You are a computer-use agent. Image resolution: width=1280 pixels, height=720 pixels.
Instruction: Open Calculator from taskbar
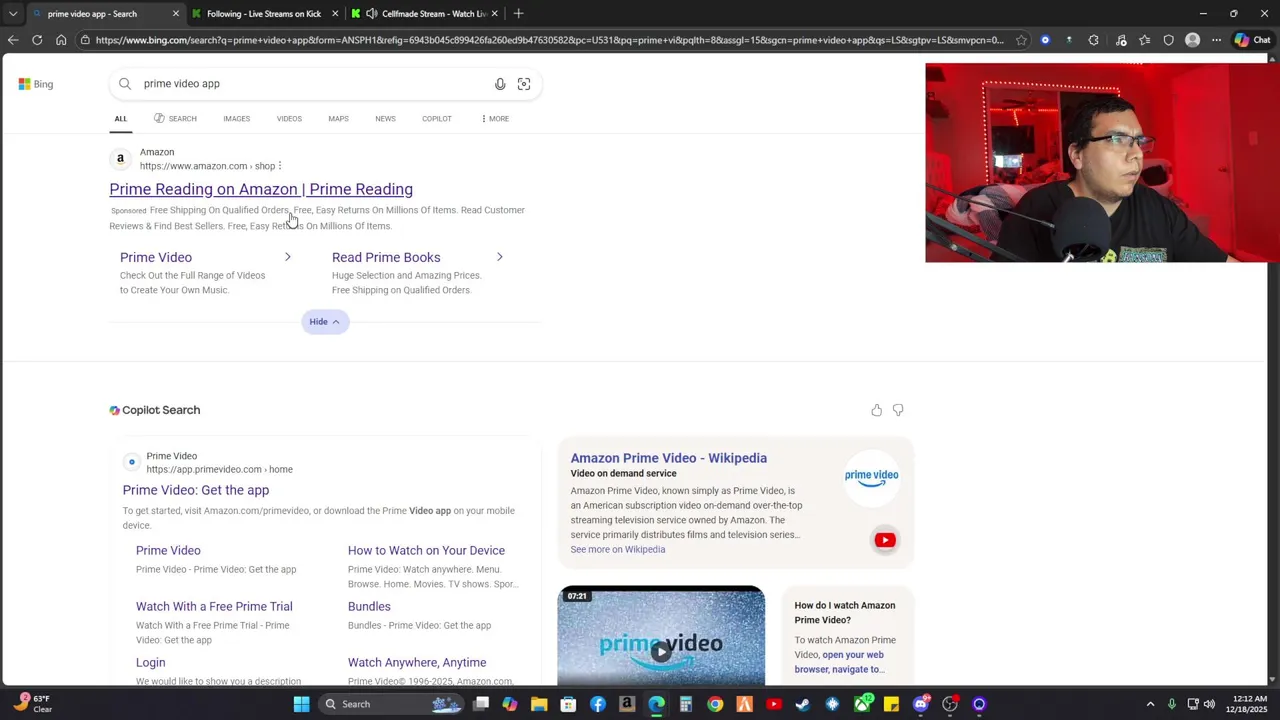686,704
